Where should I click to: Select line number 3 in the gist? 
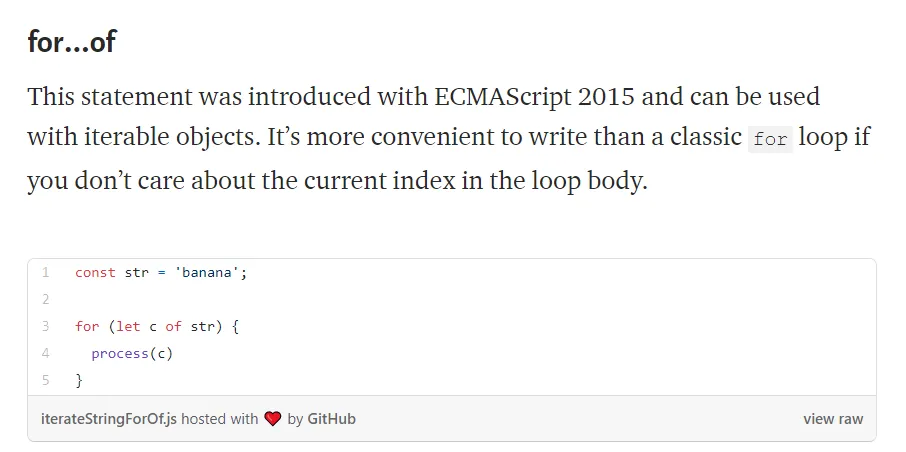(x=46, y=326)
